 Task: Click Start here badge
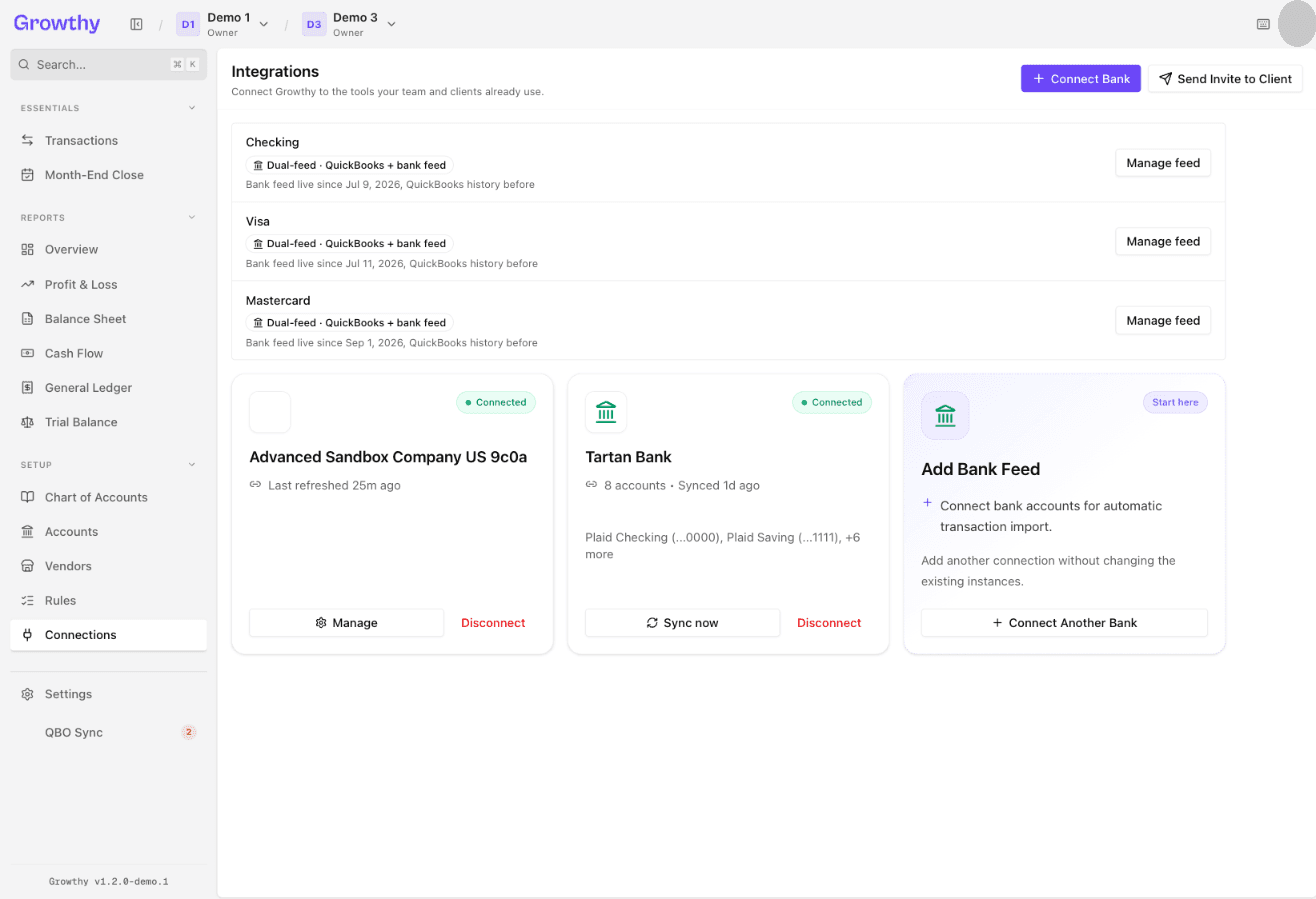(1175, 403)
